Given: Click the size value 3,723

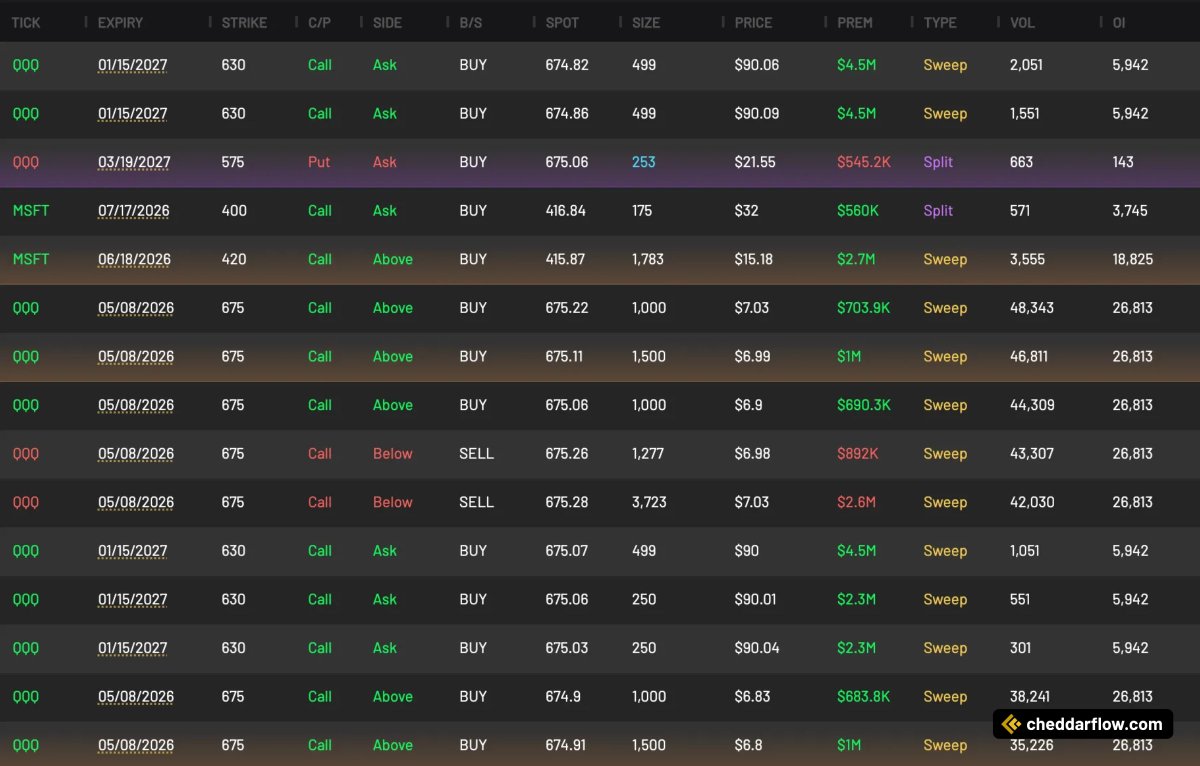Looking at the screenshot, I should [x=649, y=502].
